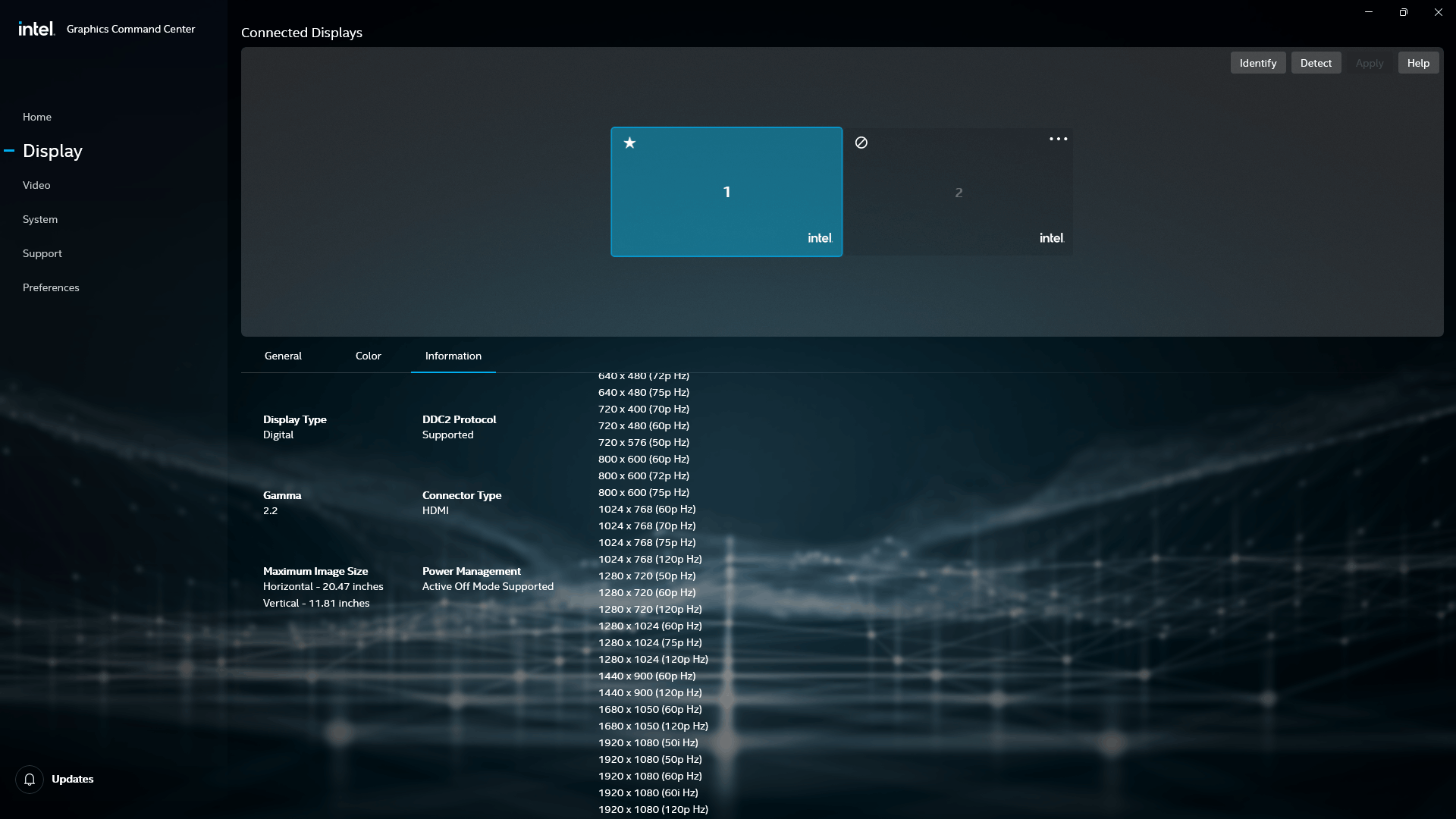Click the Intel logo on display 2 tile
The height and width of the screenshot is (819, 1456).
1052,238
